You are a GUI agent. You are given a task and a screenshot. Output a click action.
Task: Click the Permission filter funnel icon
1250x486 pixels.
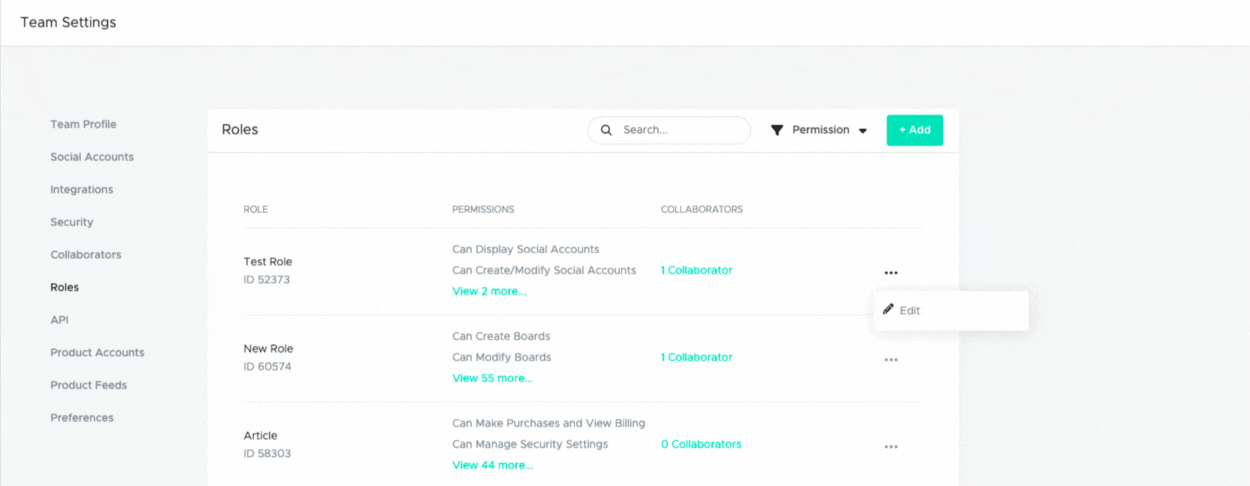[777, 130]
